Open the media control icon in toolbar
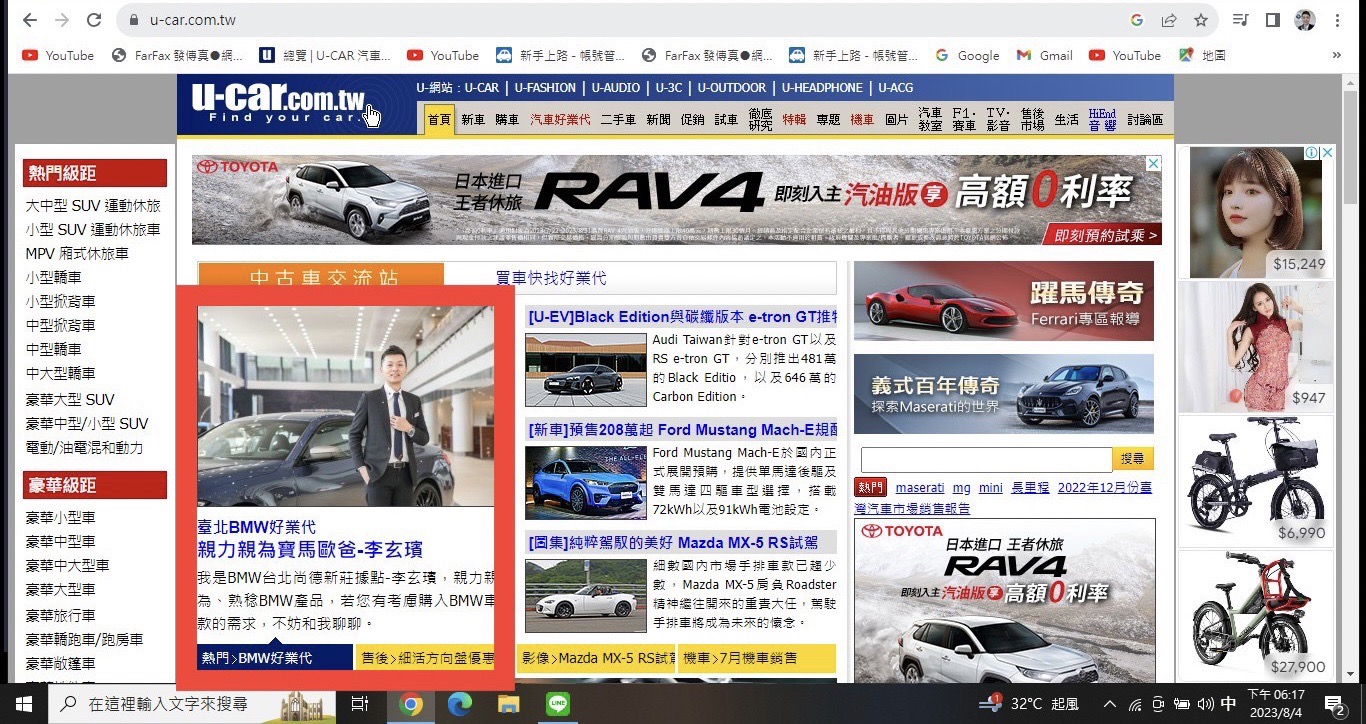Screen dimensions: 1366x724 tap(1241, 20)
